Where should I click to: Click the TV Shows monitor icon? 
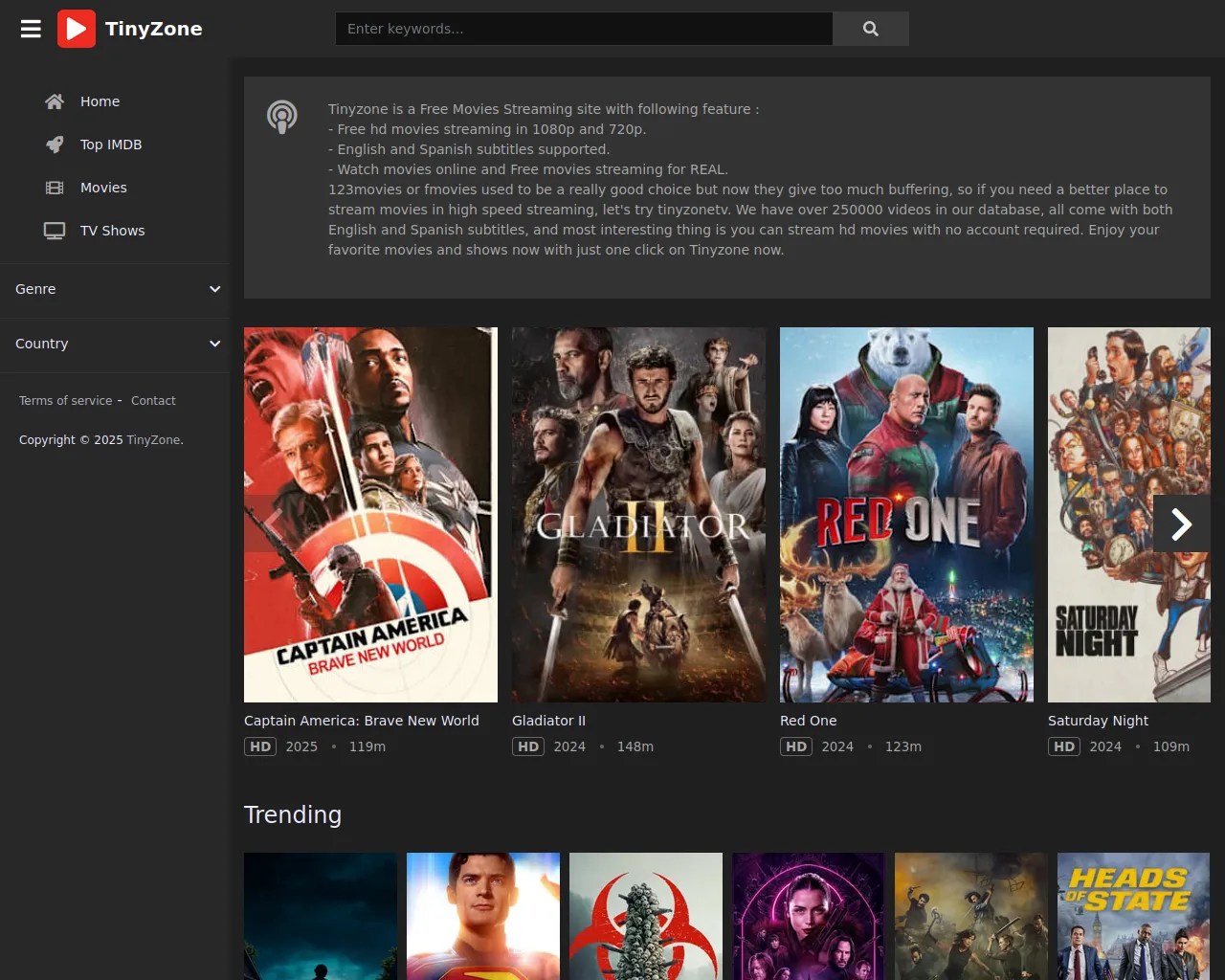pyautogui.click(x=55, y=231)
